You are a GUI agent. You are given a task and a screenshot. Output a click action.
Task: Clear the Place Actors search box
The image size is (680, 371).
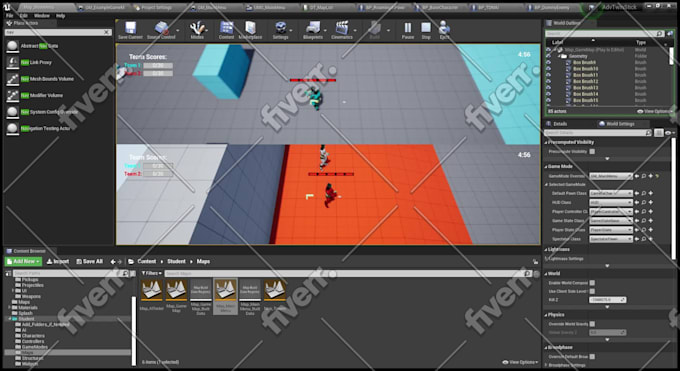point(107,32)
